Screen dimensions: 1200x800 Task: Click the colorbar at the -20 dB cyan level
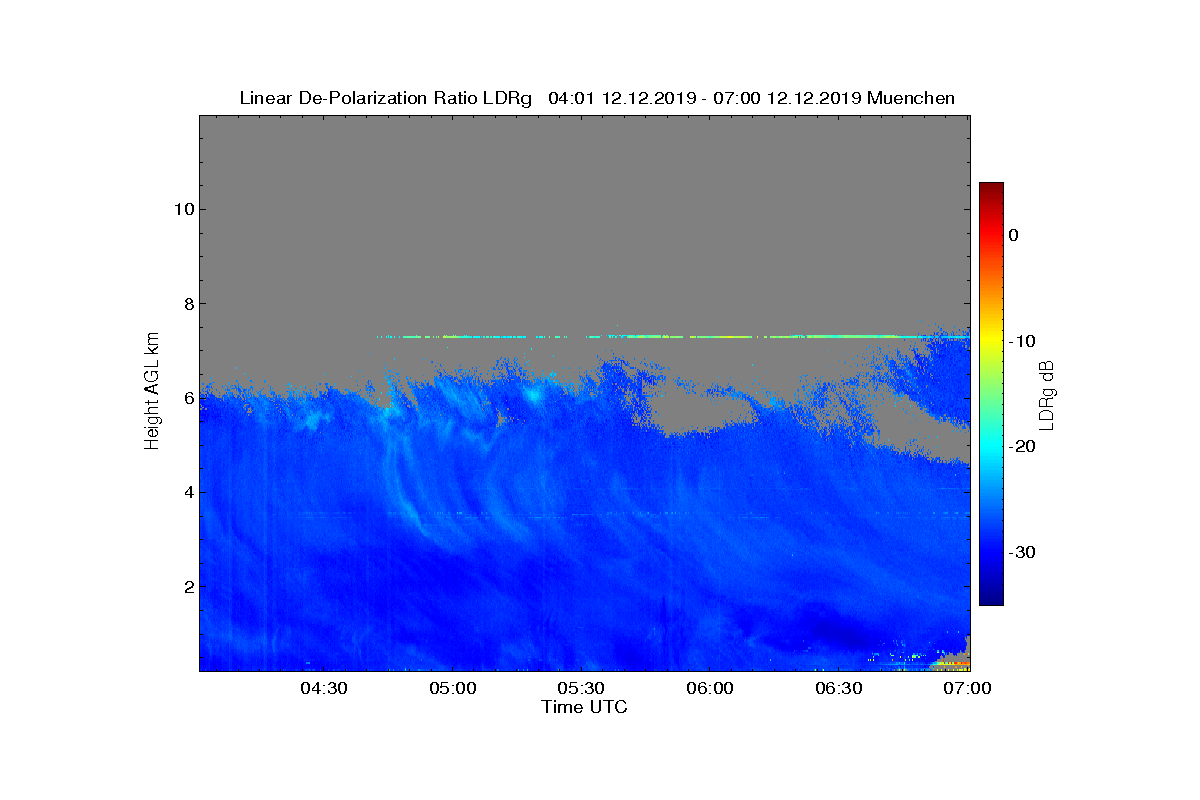(991, 447)
